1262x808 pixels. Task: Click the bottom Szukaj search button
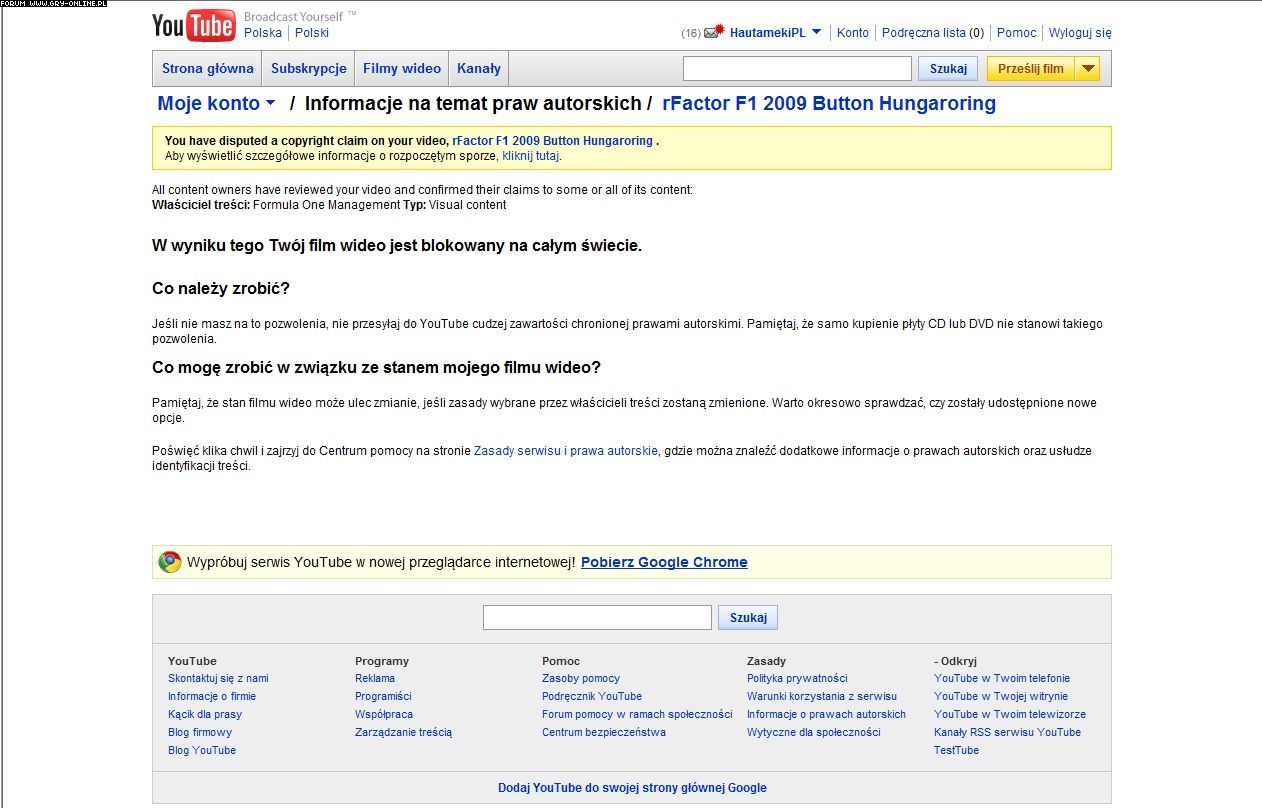coord(748,617)
